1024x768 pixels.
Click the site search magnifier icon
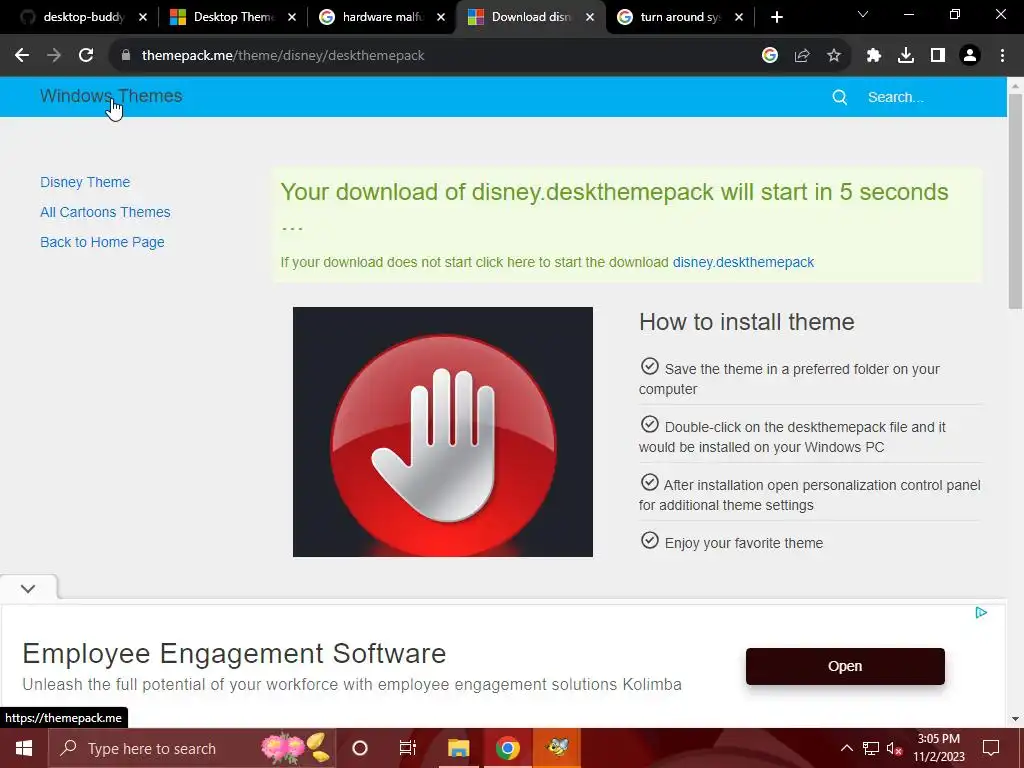coord(840,97)
